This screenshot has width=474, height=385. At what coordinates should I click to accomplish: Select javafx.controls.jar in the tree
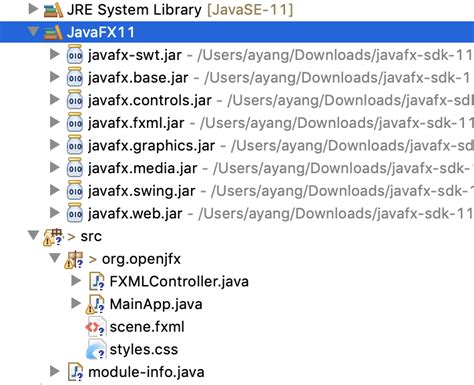coord(150,100)
